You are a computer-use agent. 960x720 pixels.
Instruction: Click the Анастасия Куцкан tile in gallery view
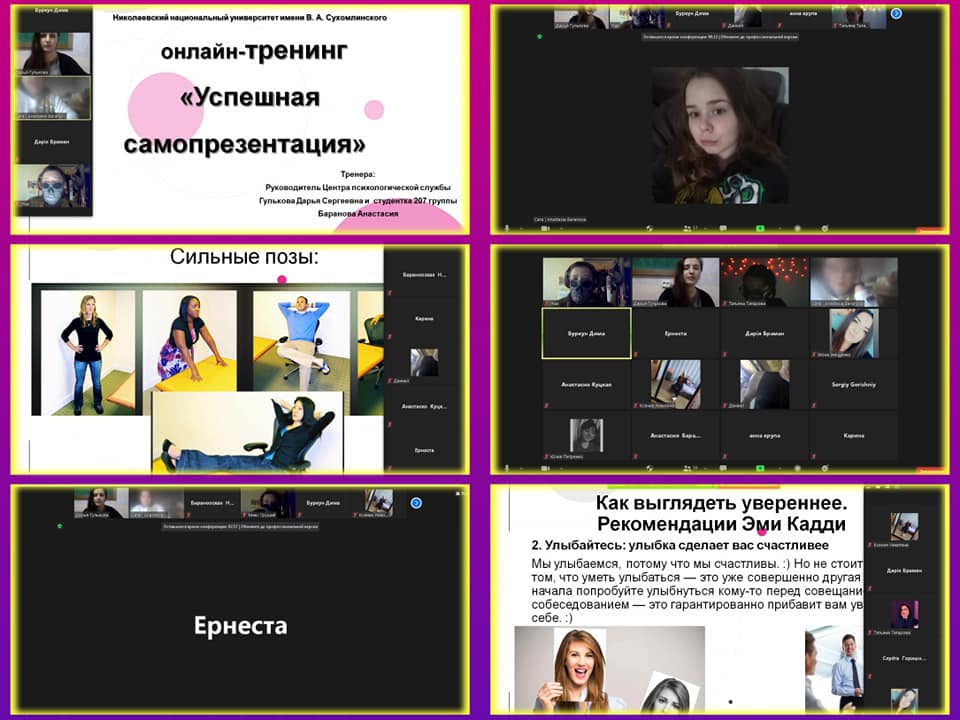point(586,384)
